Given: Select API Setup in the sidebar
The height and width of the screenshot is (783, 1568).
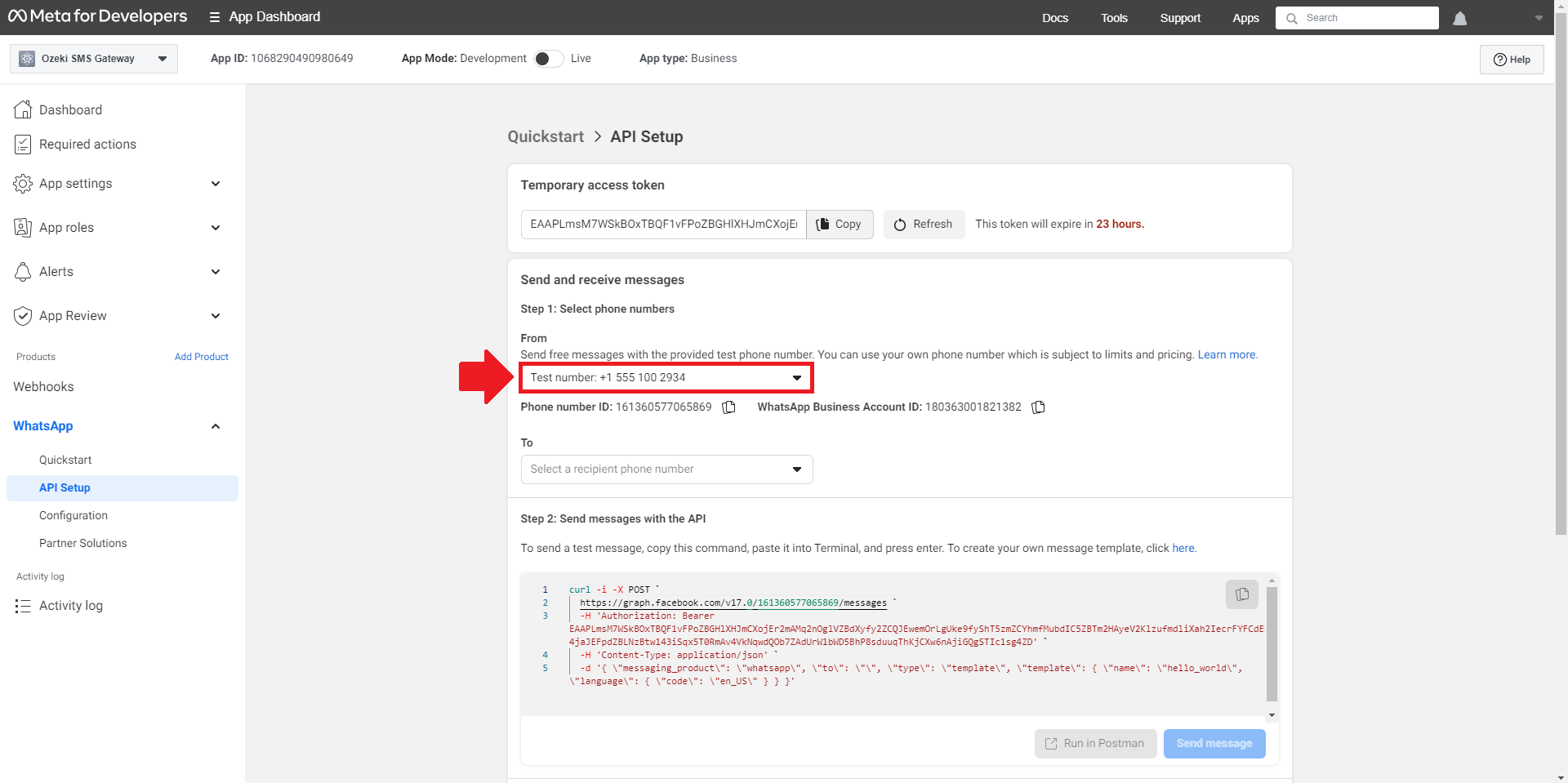Looking at the screenshot, I should click(x=122, y=488).
